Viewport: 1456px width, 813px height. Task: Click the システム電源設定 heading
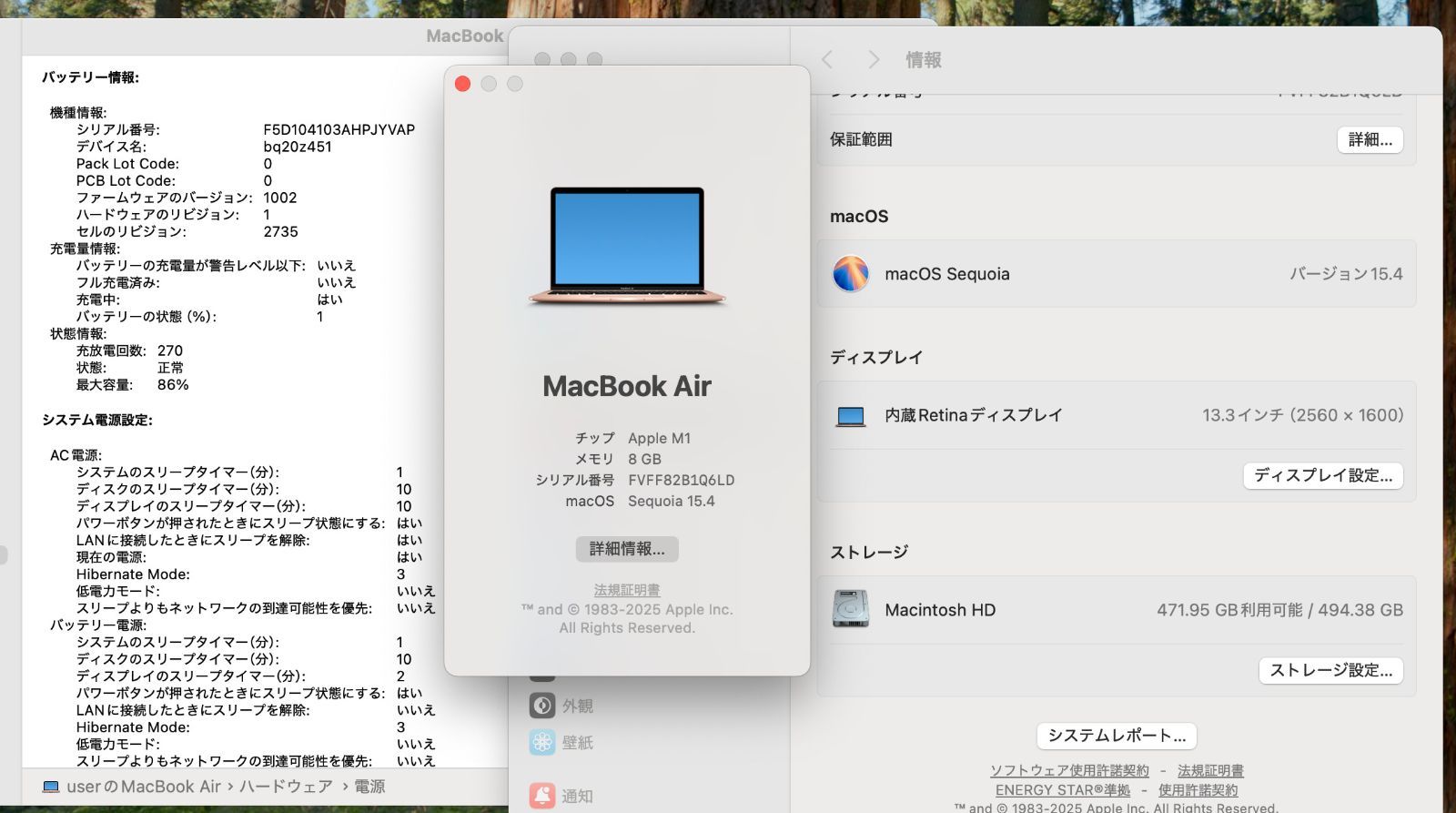(x=97, y=420)
